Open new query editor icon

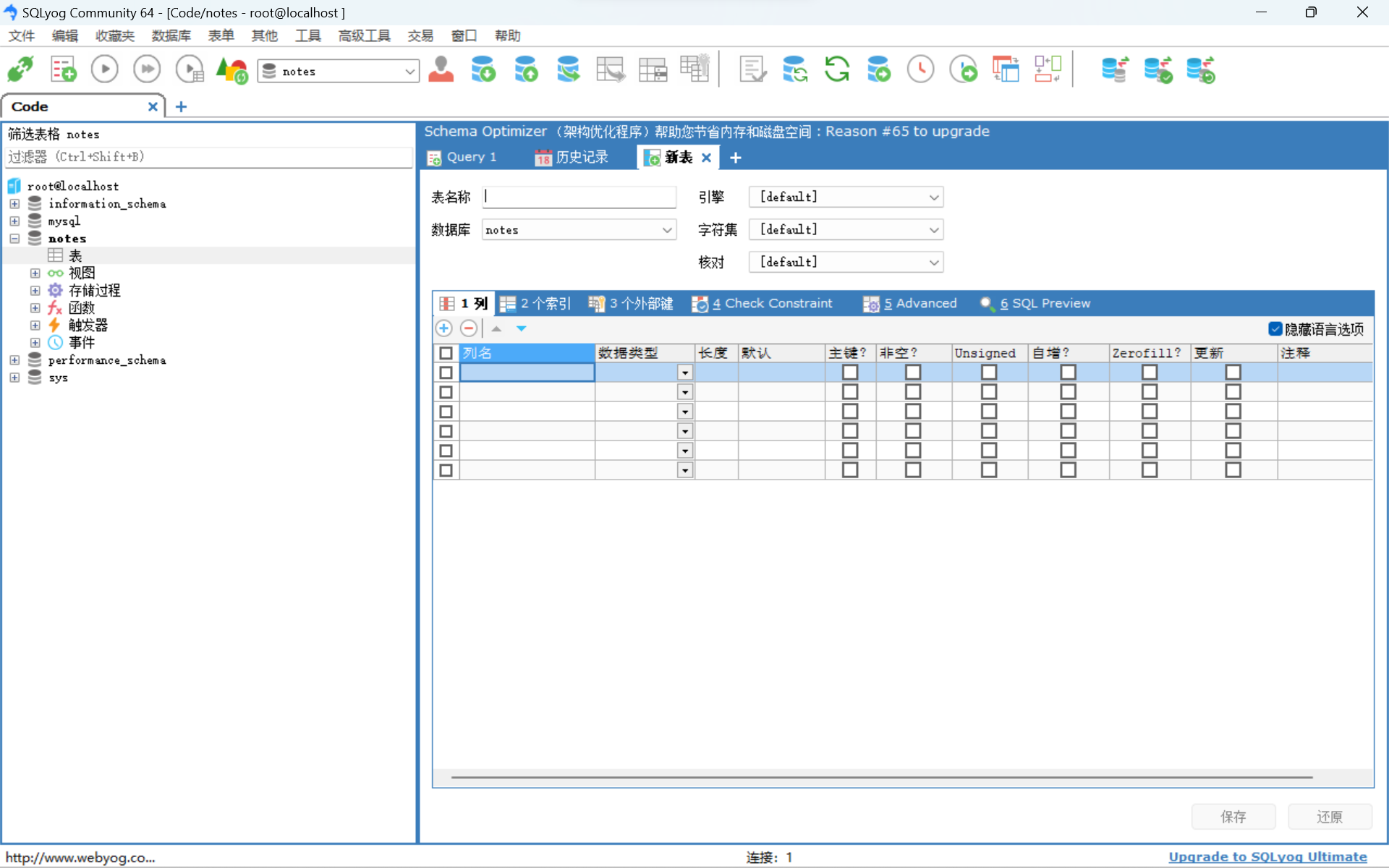click(63, 70)
